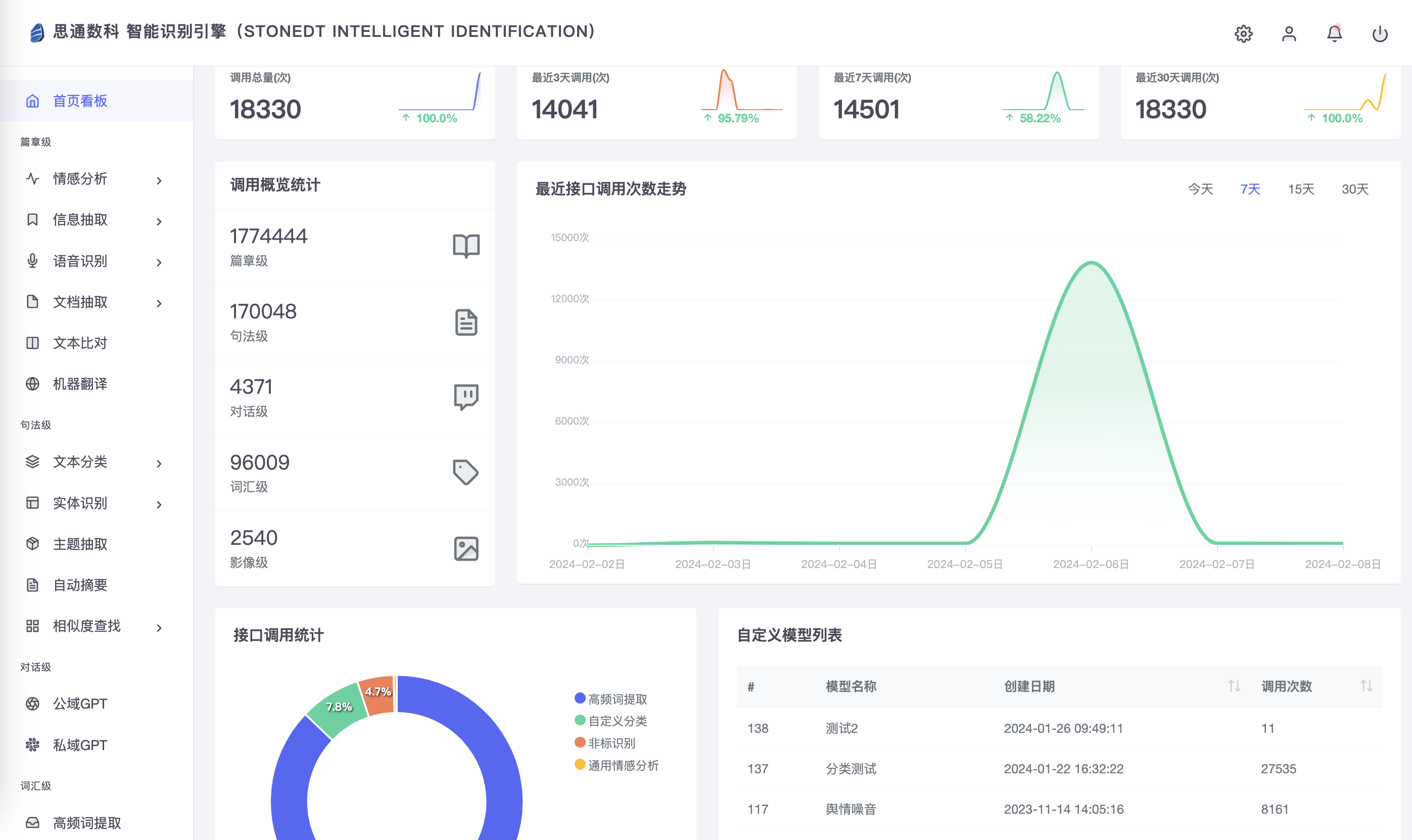Screen dimensions: 1412x840
Task: Sort table by 调用次数 column
Action: [1366, 686]
